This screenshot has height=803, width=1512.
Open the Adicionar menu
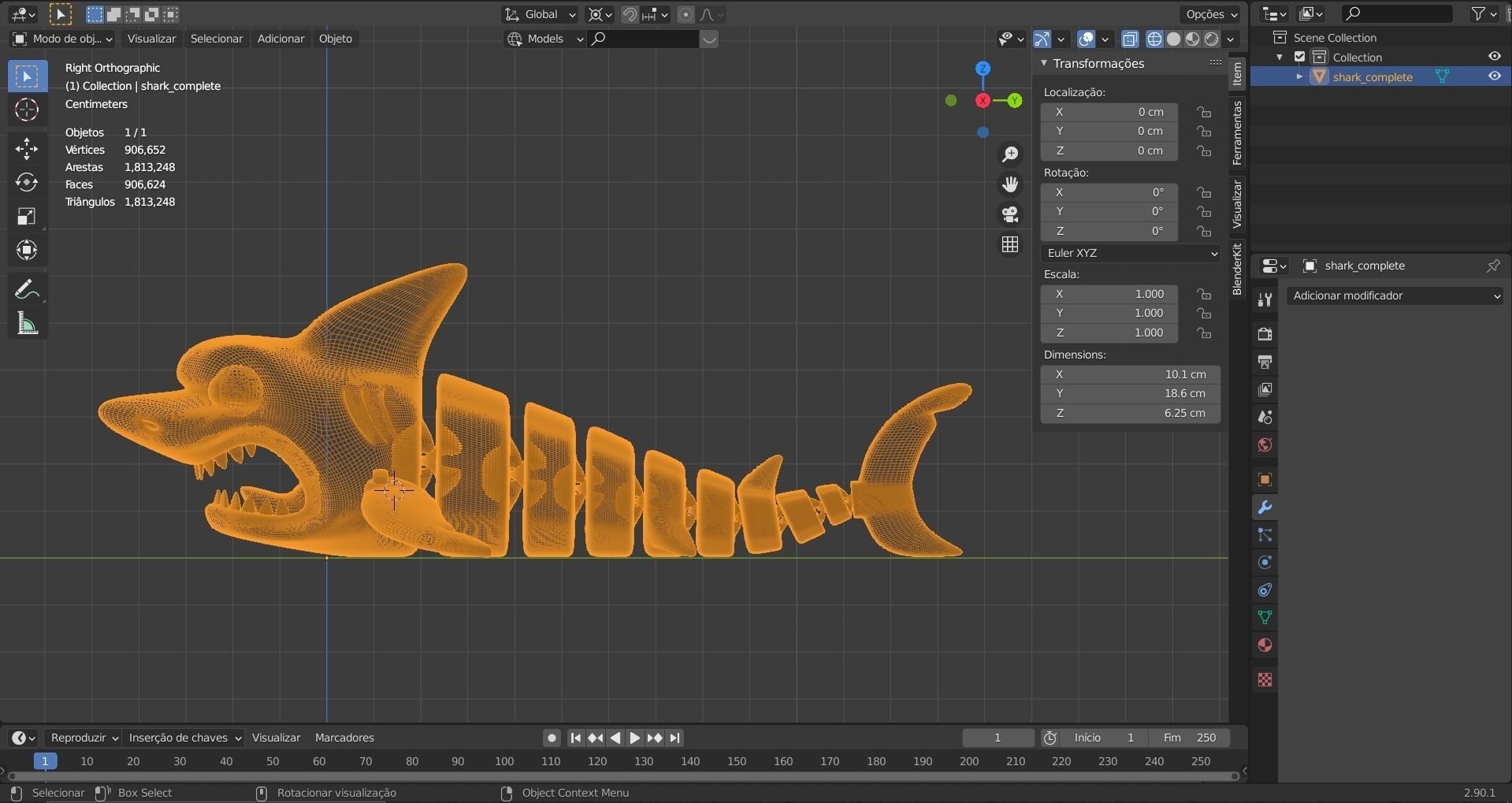pyautogui.click(x=280, y=39)
